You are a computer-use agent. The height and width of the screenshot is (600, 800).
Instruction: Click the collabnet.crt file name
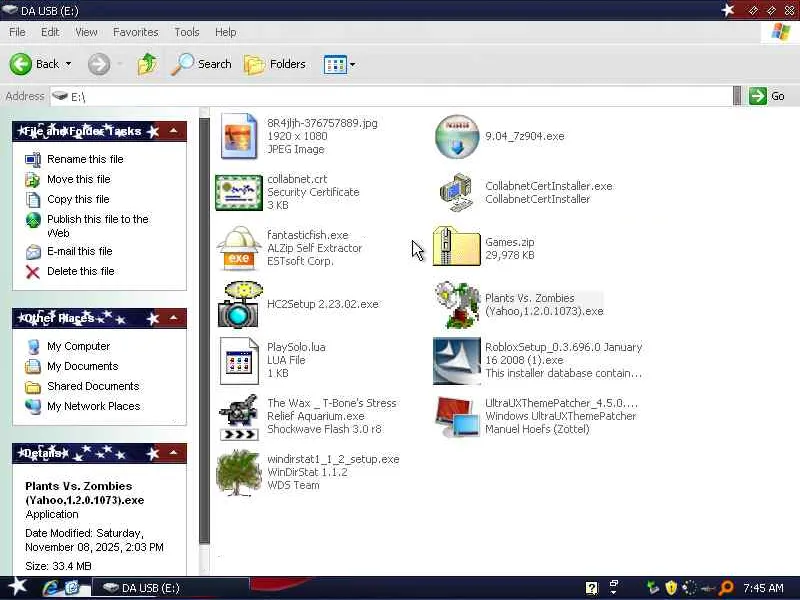[297, 179]
